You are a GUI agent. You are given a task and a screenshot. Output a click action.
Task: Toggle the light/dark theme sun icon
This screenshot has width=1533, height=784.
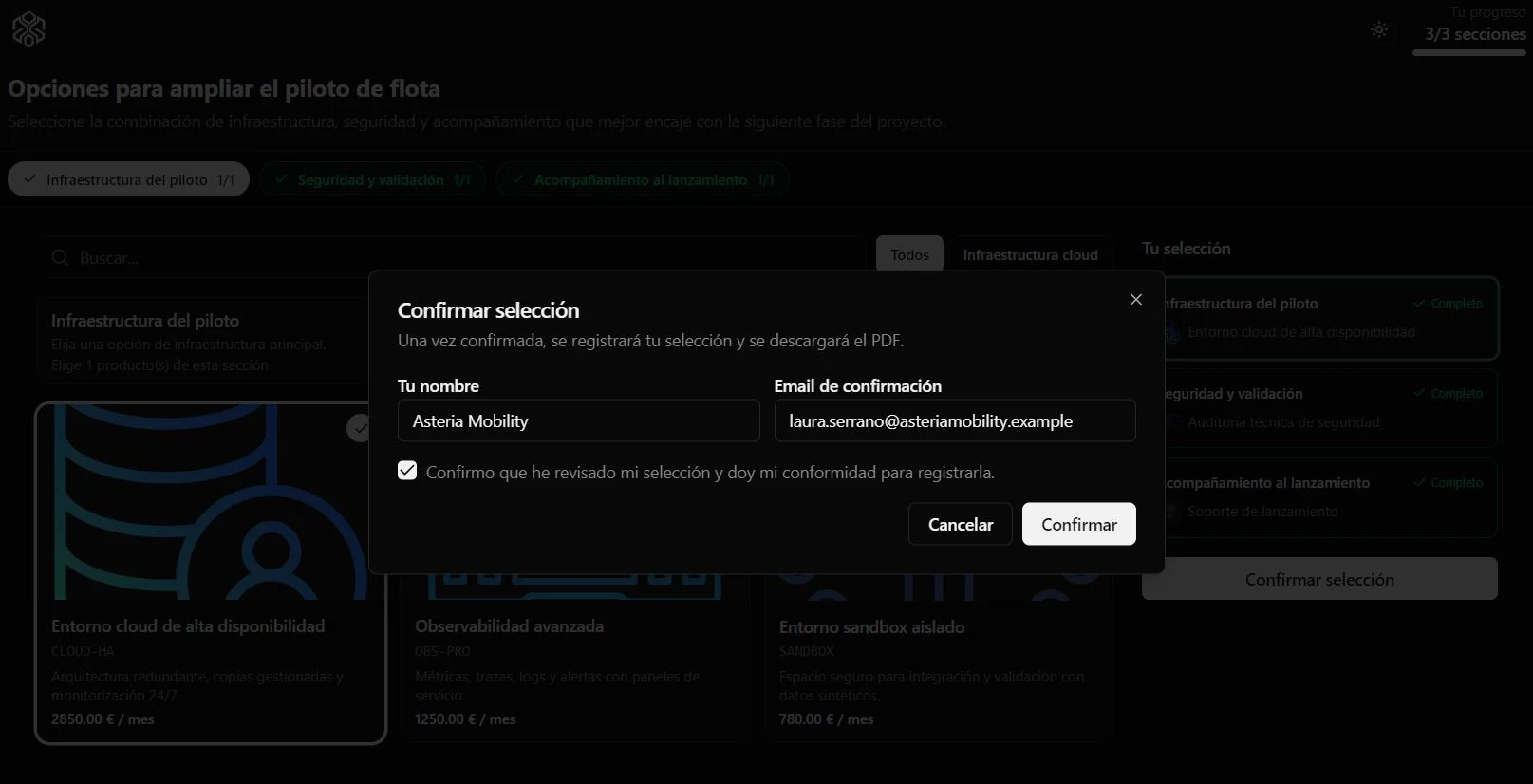click(1379, 29)
